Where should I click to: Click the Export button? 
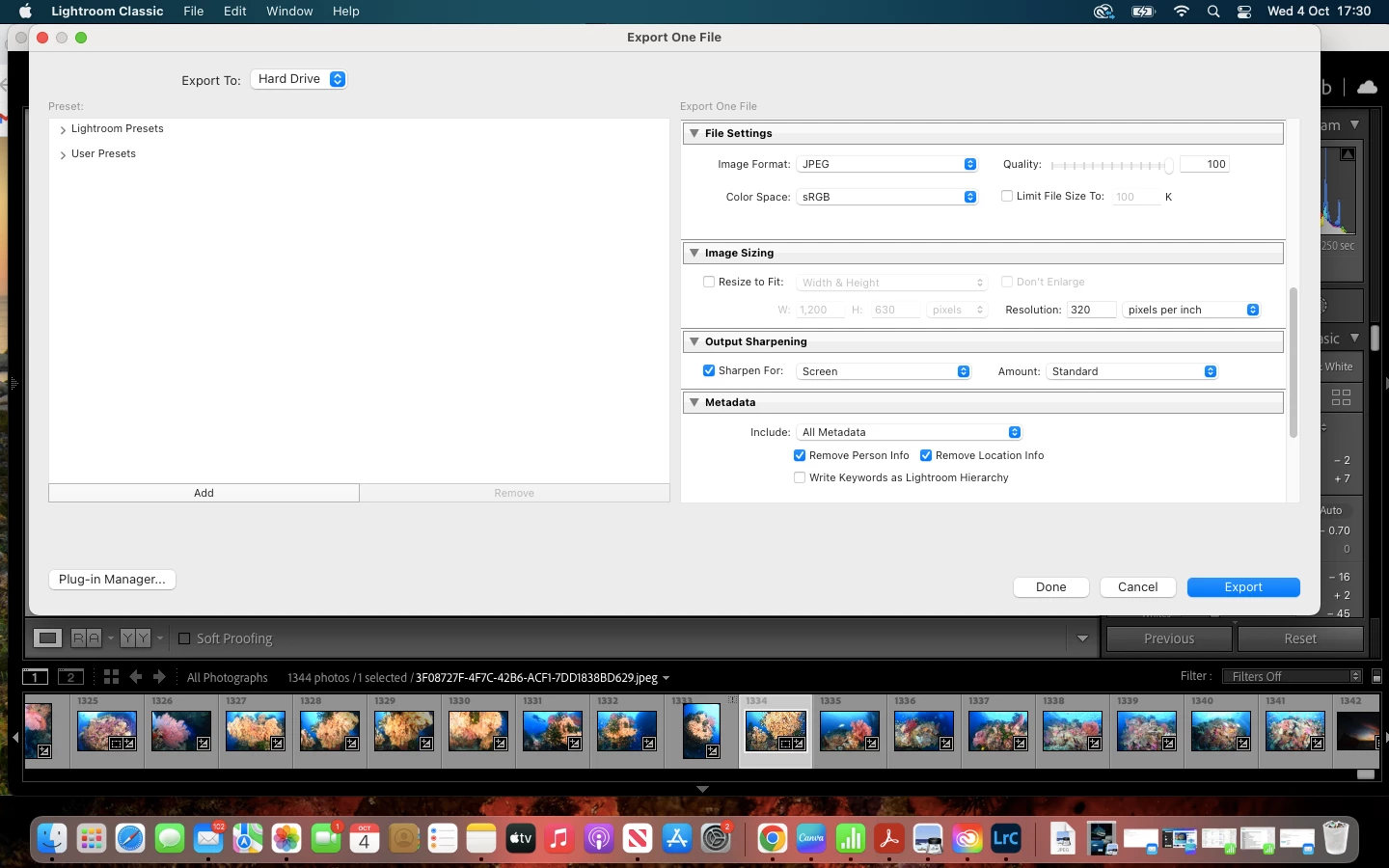pos(1243,587)
